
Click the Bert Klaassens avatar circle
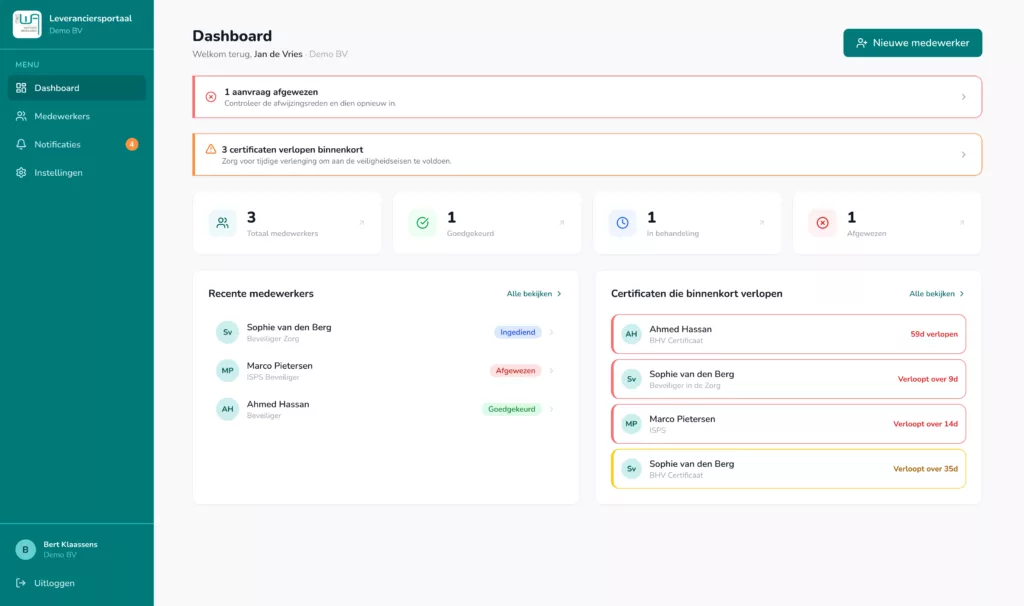tap(25, 549)
